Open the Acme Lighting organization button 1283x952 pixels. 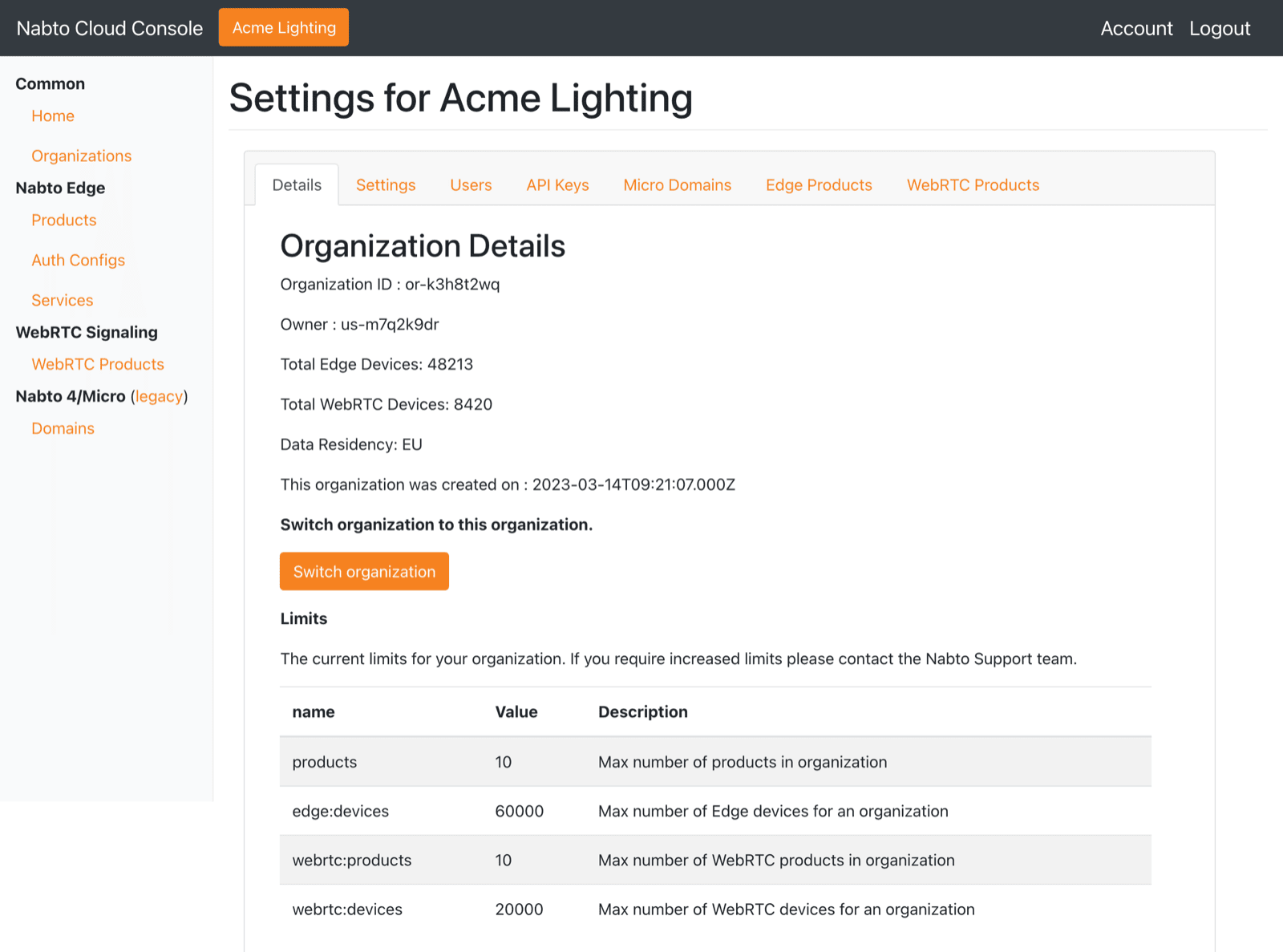click(284, 27)
